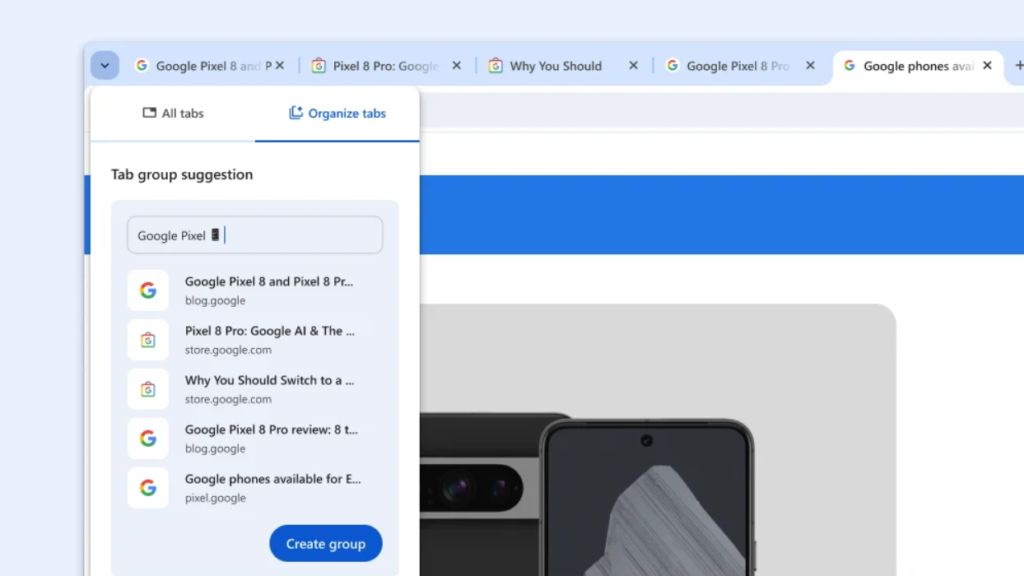Close the Google phones avai tab
This screenshot has height=576, width=1024.
987,65
